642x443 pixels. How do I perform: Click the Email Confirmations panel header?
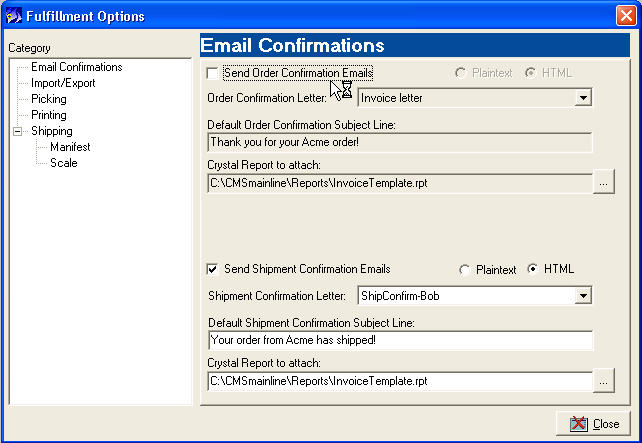tap(415, 45)
